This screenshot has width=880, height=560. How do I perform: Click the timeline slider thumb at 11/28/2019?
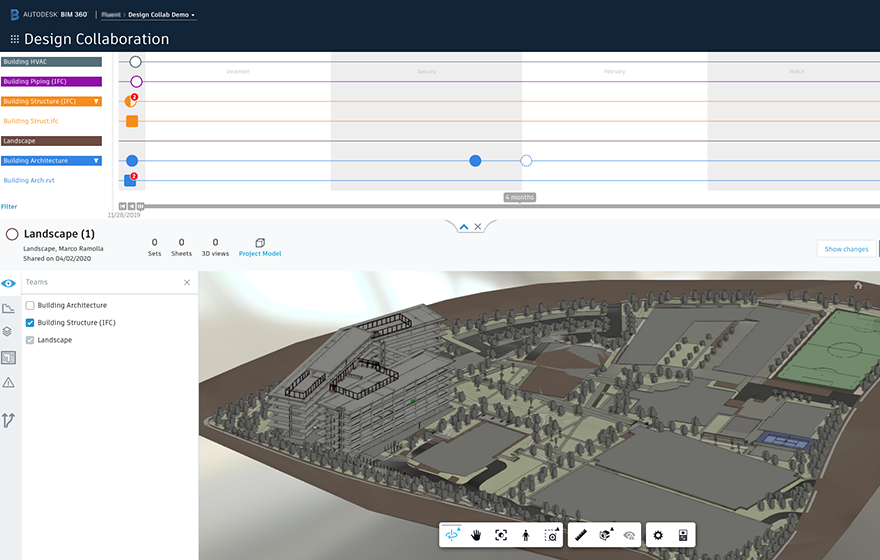140,206
